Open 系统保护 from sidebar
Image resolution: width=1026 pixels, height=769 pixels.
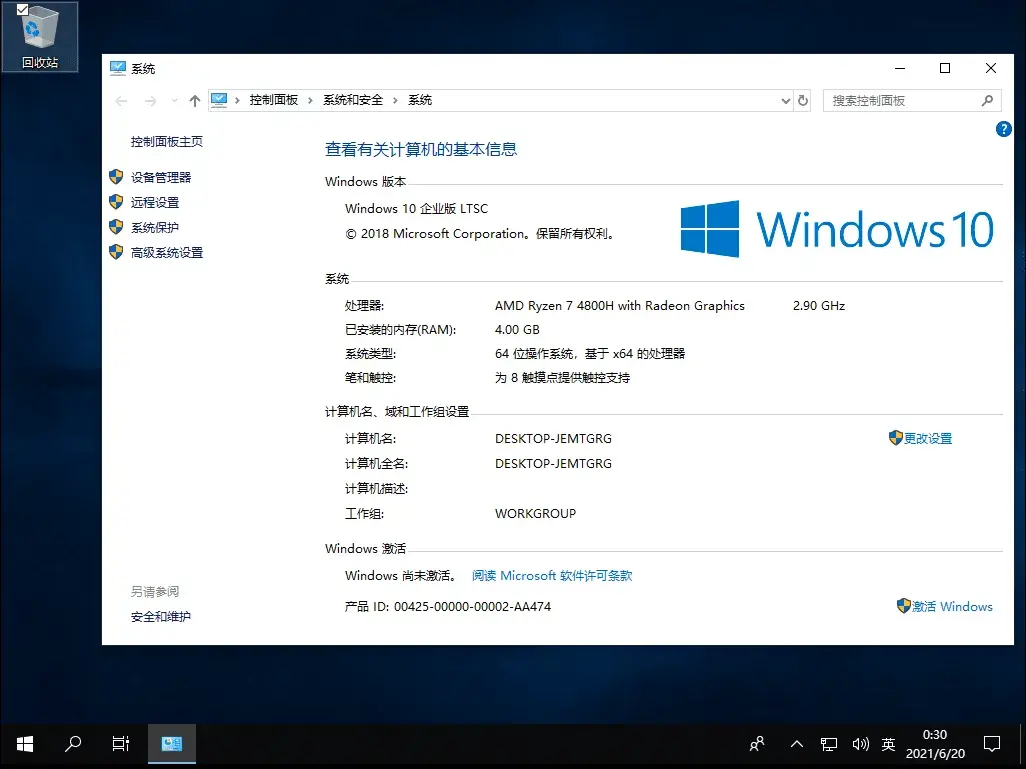pyautogui.click(x=154, y=227)
